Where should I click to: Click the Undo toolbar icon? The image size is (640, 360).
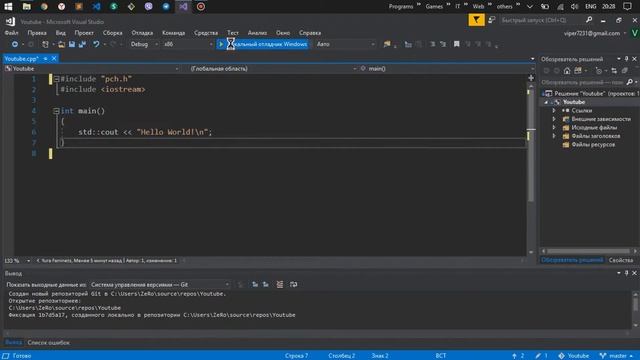pyautogui.click(x=96, y=44)
